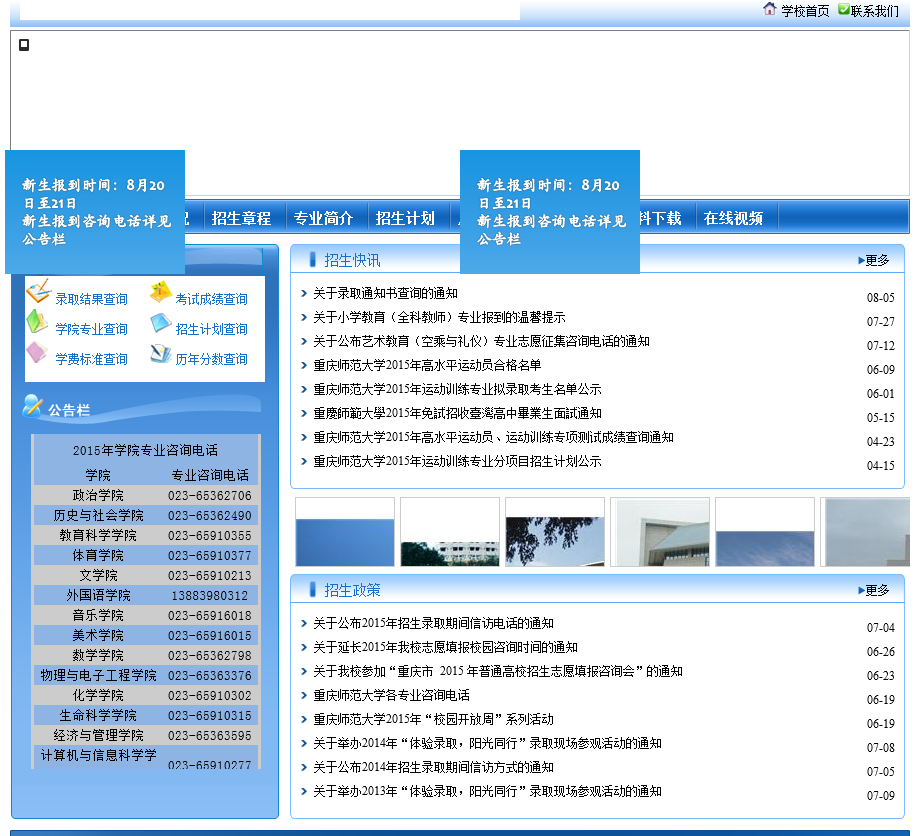Click the 招生快讯 section heading
The width and height of the screenshot is (920, 836).
(352, 260)
